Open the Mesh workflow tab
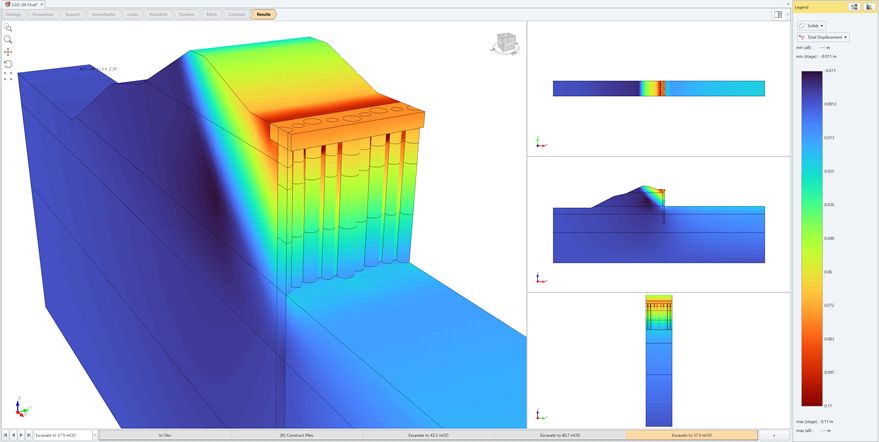Image resolution: width=879 pixels, height=442 pixels. tap(211, 15)
